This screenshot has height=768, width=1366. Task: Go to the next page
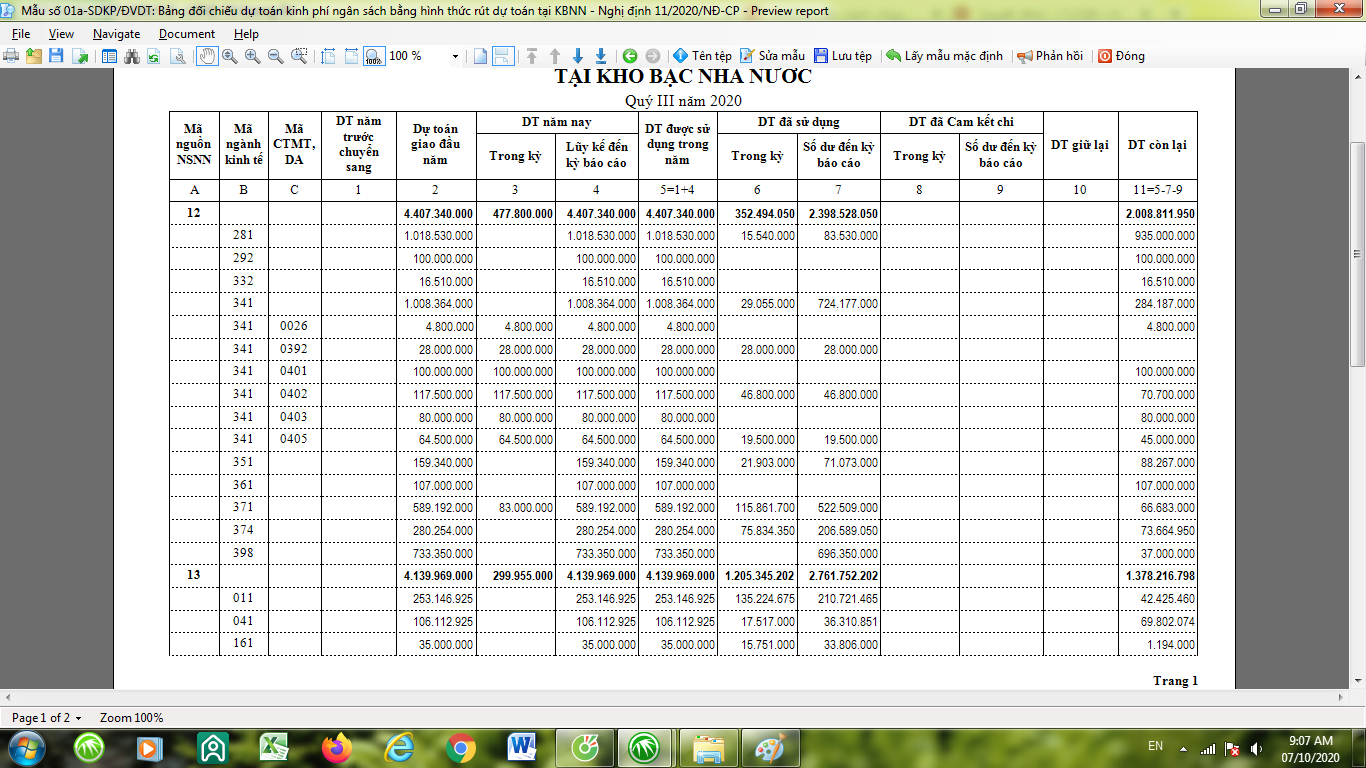578,56
